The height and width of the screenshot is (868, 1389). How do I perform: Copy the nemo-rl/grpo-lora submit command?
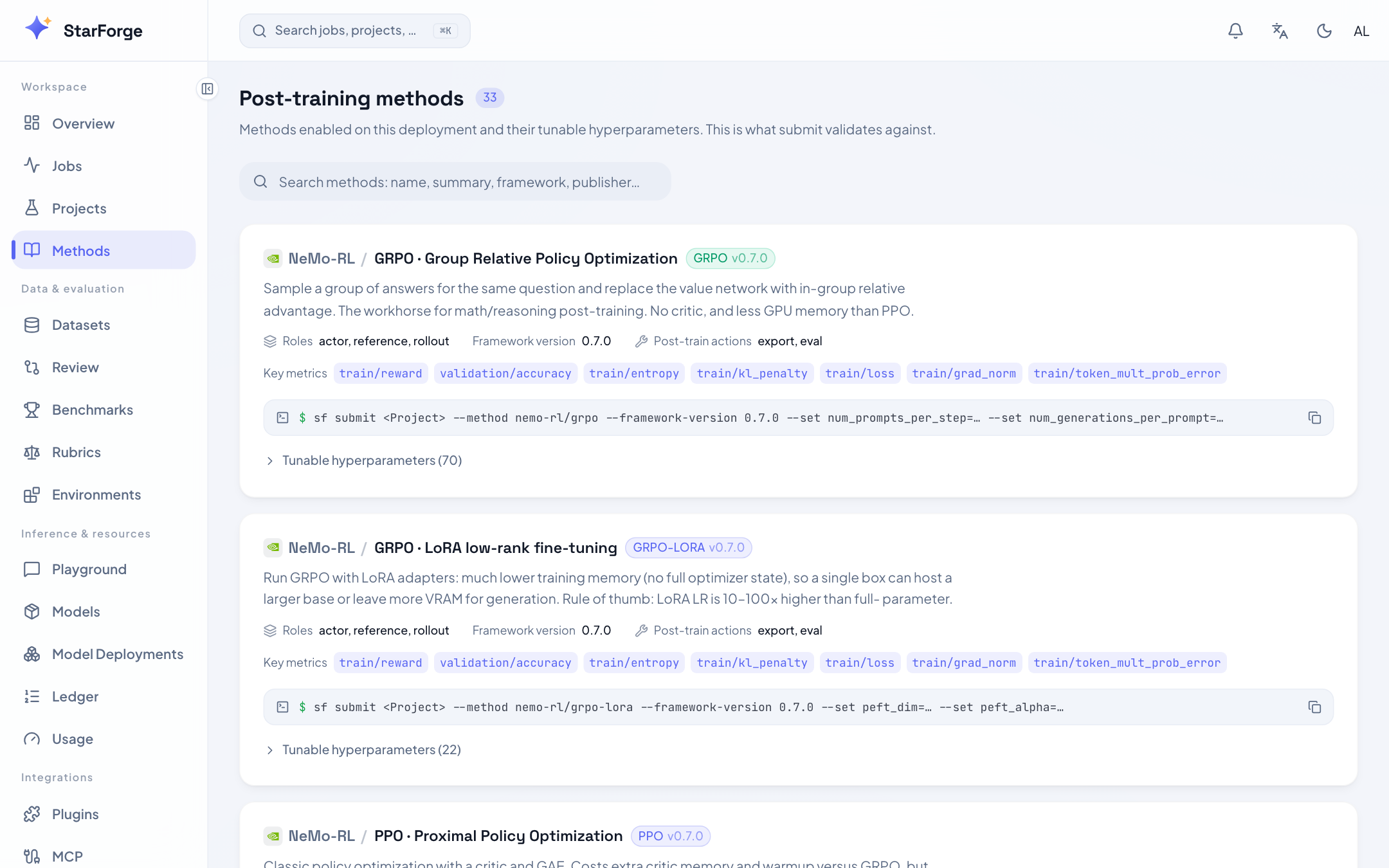(1314, 707)
